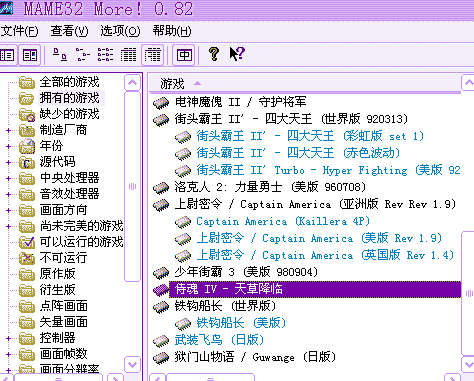Screen dimensions: 474x381
Task: Expand the 年份 folder tree node
Action: click(8, 146)
